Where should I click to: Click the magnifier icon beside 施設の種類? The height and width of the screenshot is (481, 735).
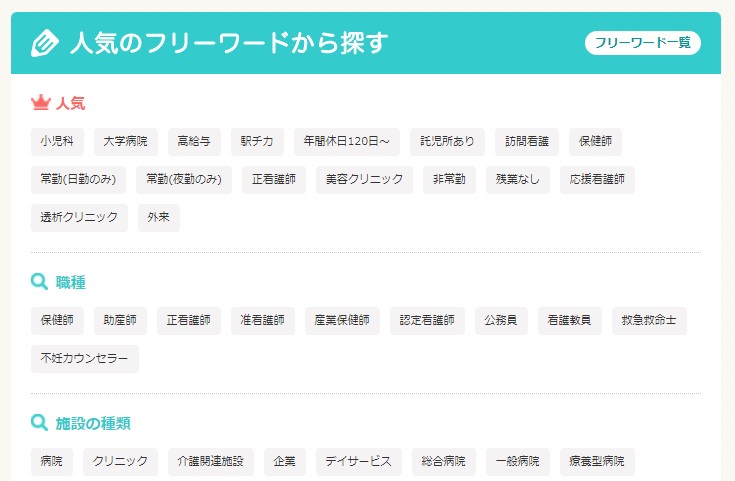pos(40,423)
